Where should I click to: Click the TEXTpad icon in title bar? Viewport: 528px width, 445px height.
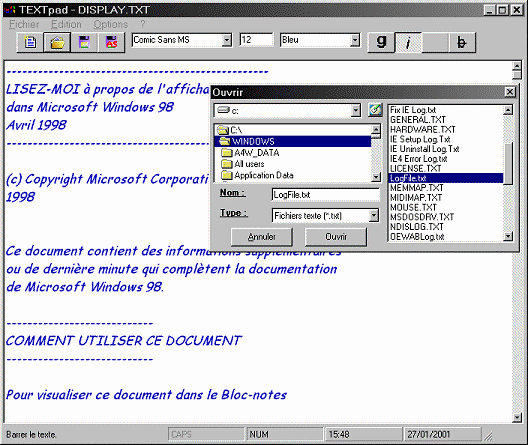(10, 10)
